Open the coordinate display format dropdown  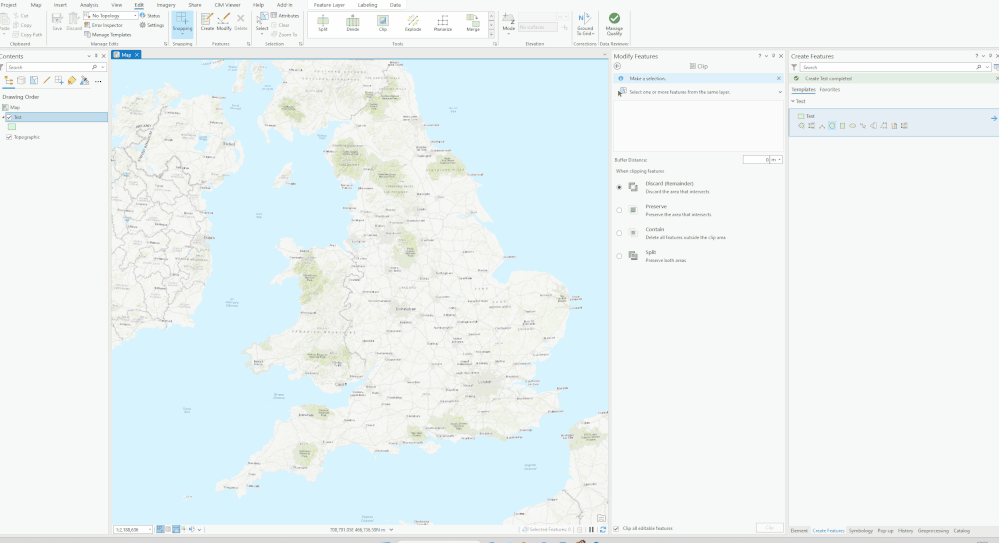click(x=391, y=530)
